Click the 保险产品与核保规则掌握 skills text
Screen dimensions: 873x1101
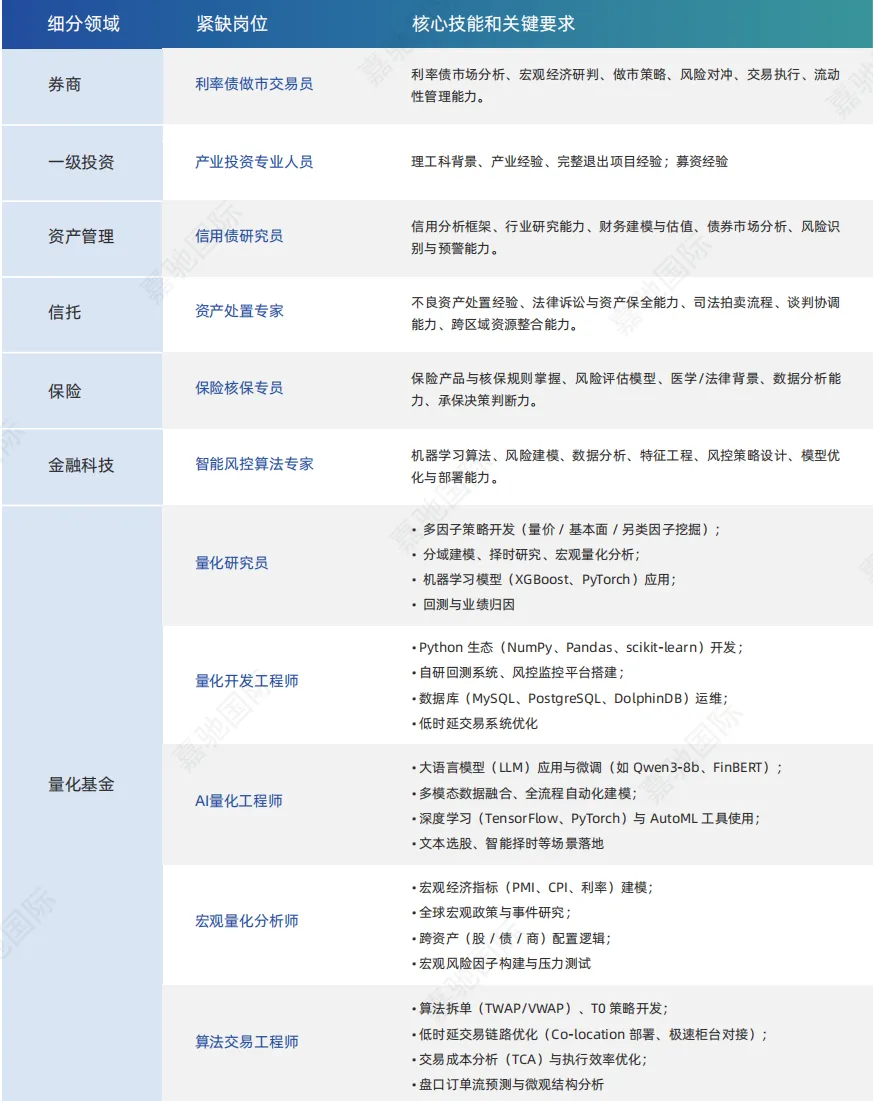(625, 390)
